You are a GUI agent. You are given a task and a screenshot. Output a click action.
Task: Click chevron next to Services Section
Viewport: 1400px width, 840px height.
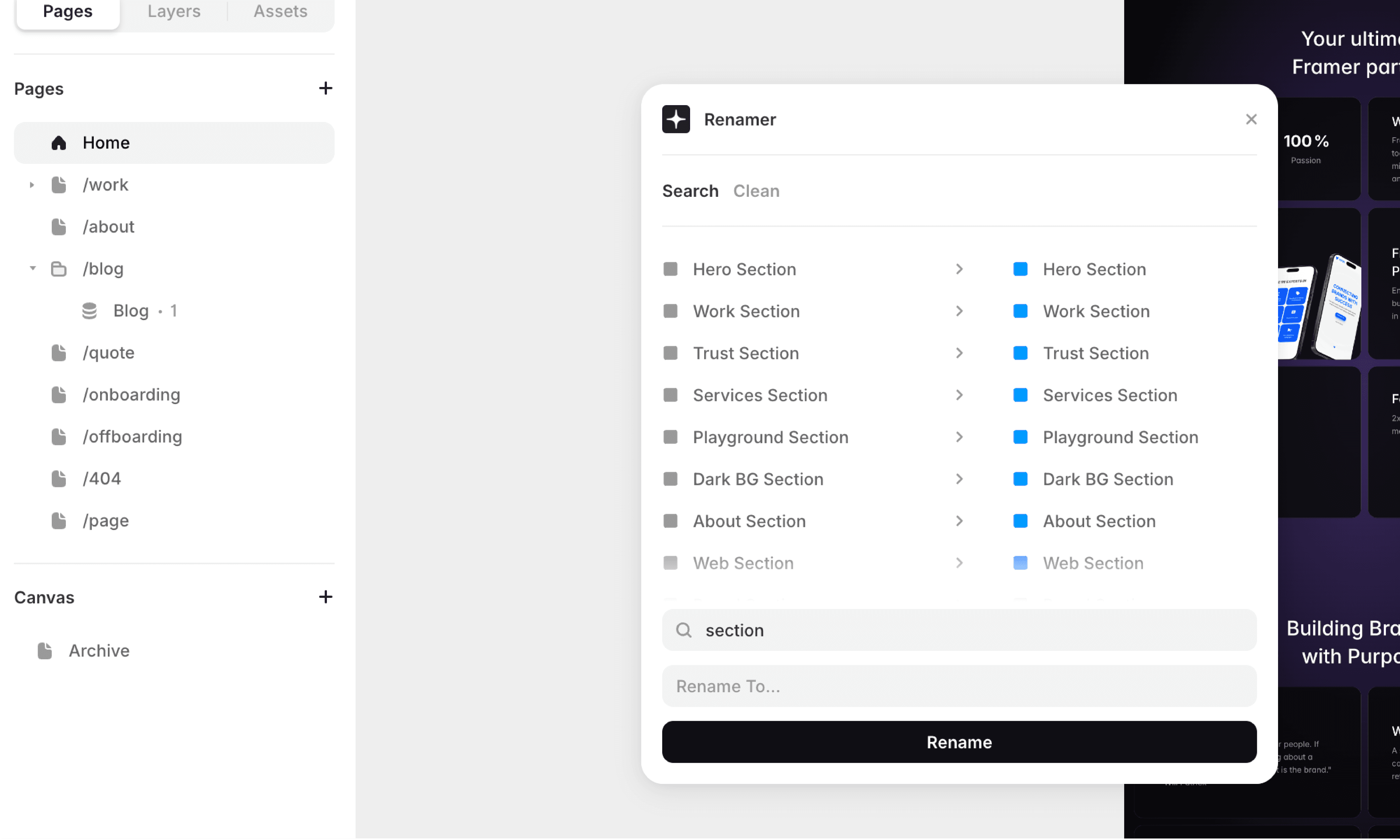tap(959, 395)
